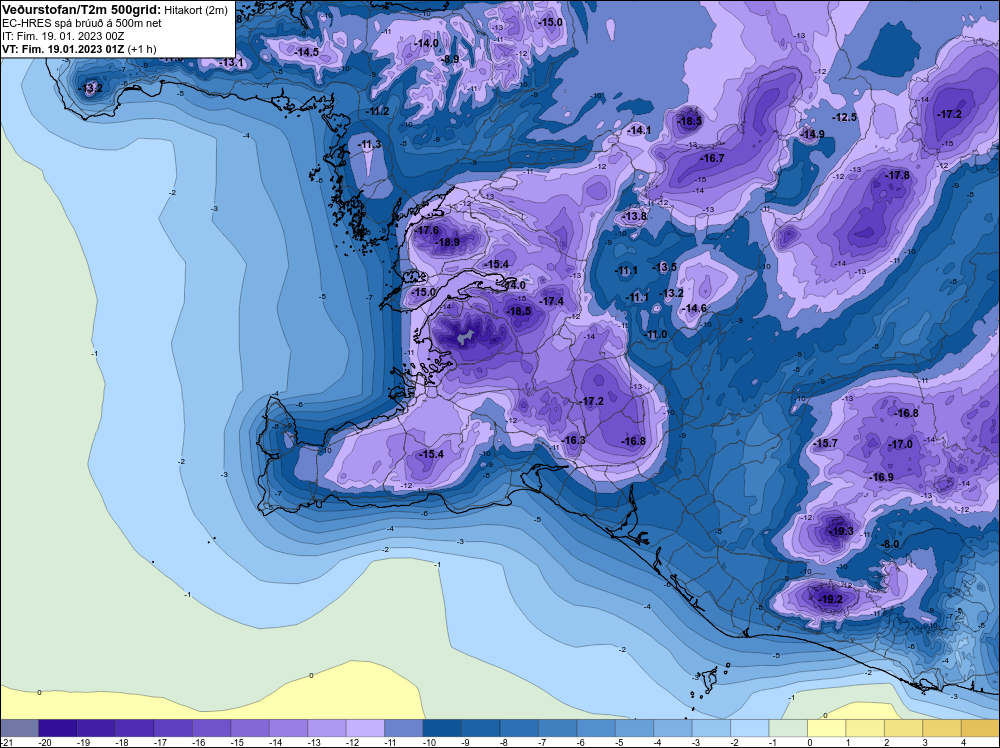The width and height of the screenshot is (1000, 748).
Task: Select the -17.4 temperature label
Action: pos(552,301)
